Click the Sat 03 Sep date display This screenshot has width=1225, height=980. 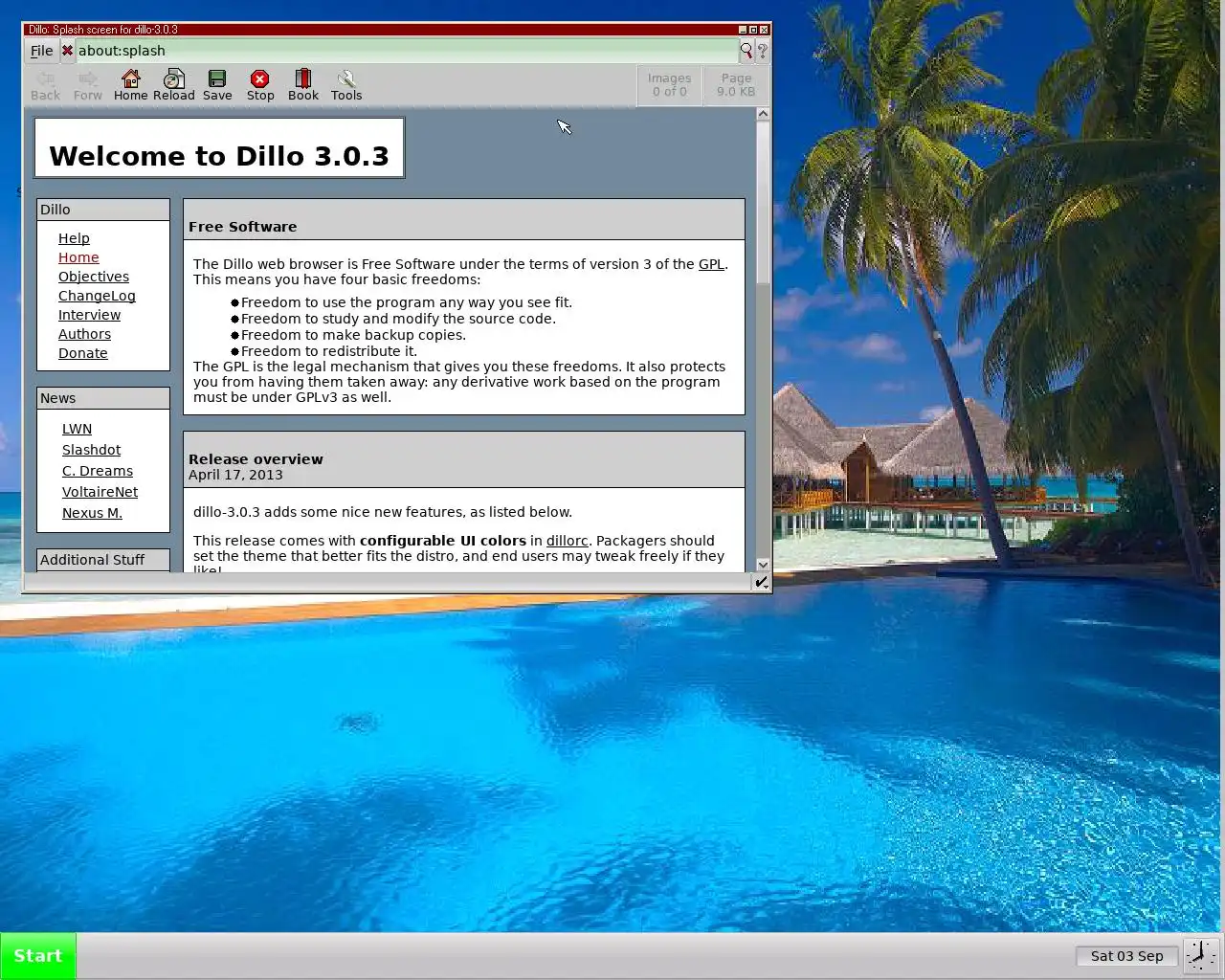point(1126,956)
